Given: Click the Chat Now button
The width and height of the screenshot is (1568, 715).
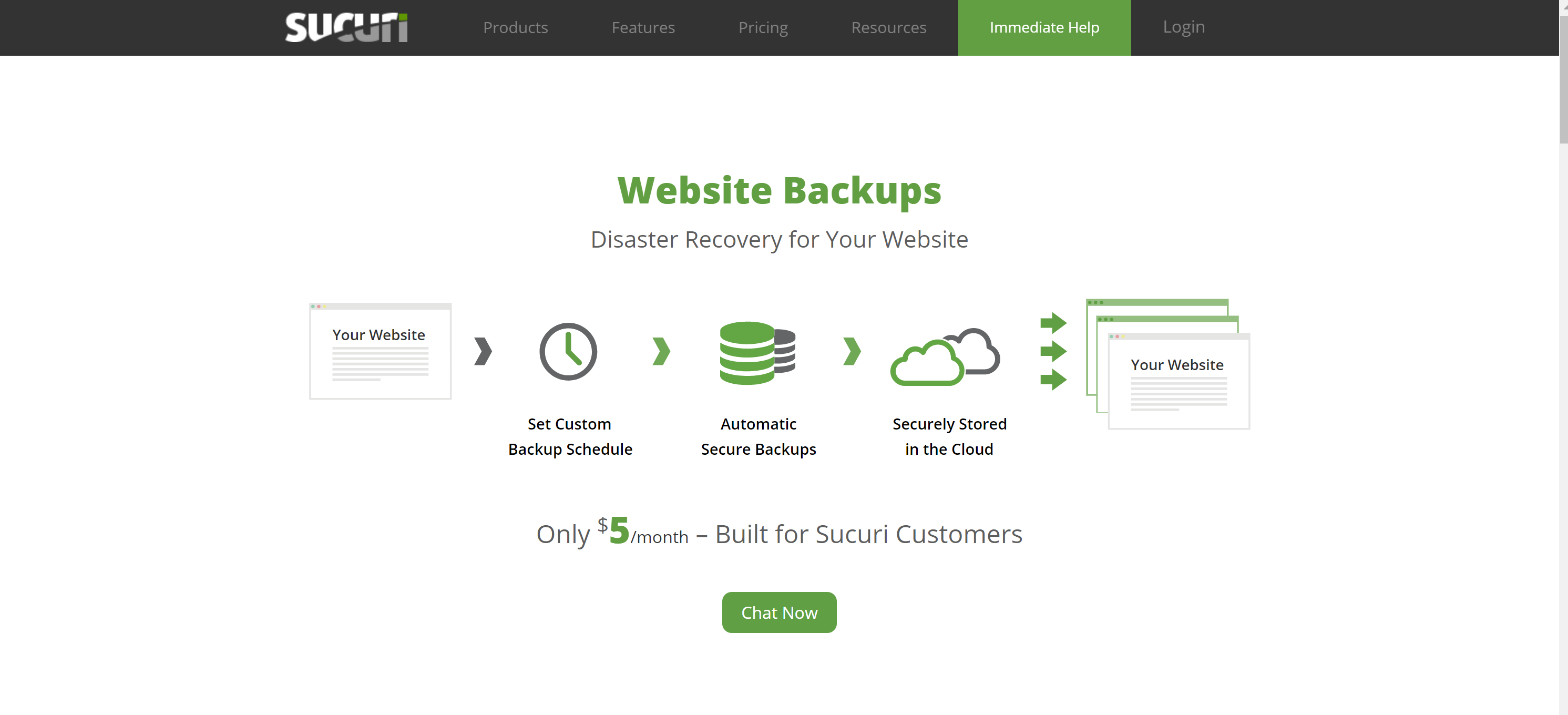Looking at the screenshot, I should [x=780, y=612].
